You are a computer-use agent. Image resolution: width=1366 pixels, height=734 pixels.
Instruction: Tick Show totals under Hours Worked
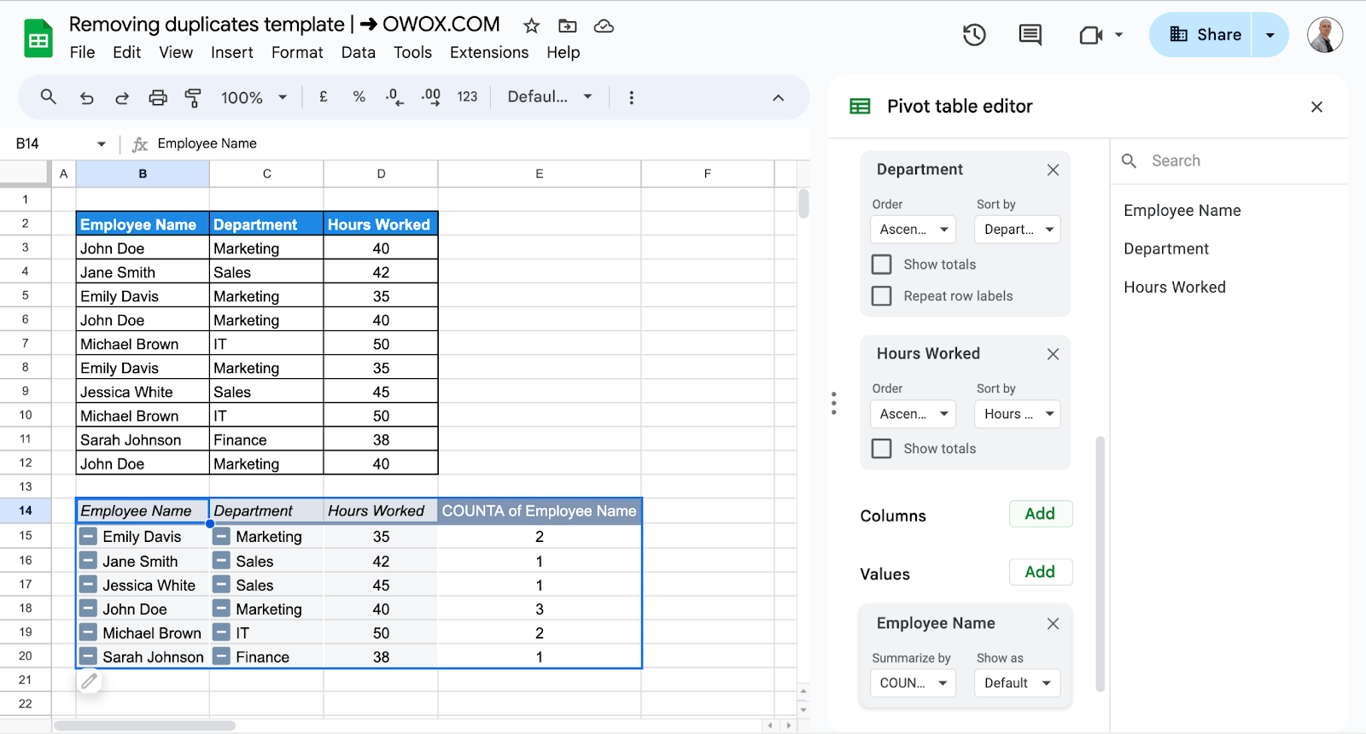pyautogui.click(x=881, y=448)
